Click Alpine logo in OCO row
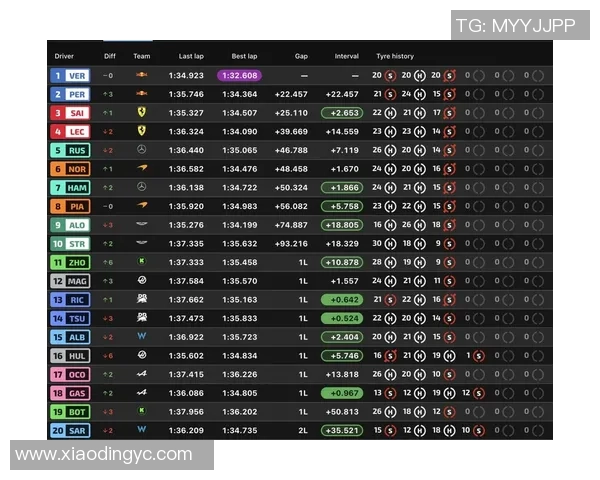The height and width of the screenshot is (480, 600). coord(142,374)
